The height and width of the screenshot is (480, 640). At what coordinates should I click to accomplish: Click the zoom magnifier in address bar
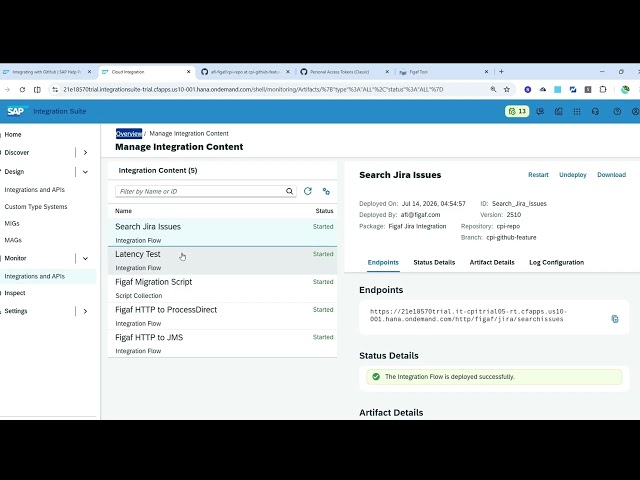tap(493, 89)
